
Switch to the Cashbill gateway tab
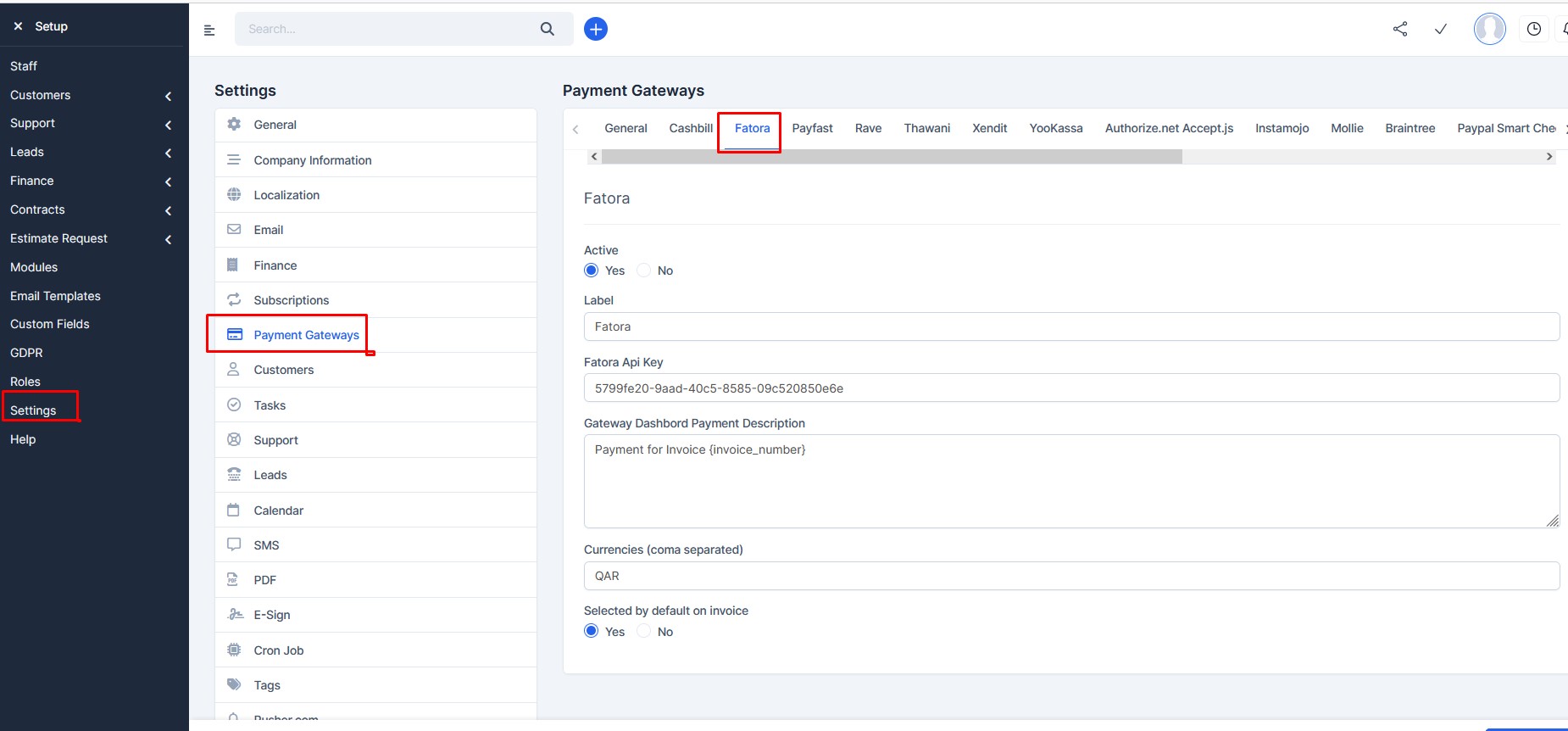[691, 128]
